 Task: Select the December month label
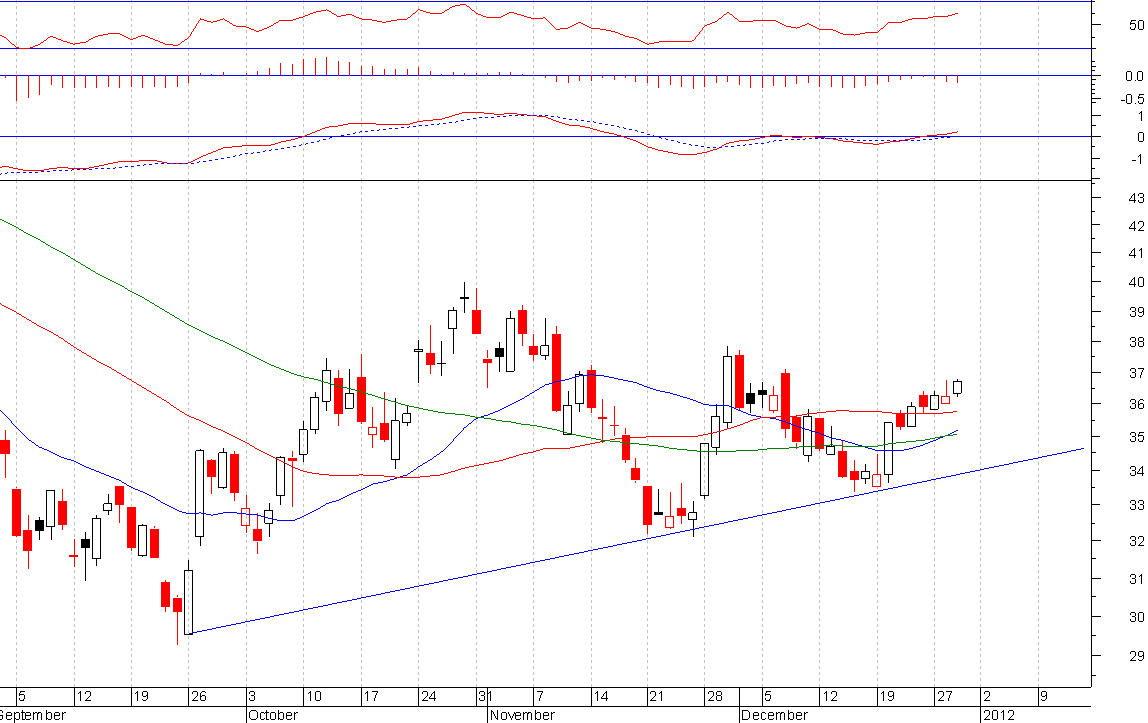[775, 715]
